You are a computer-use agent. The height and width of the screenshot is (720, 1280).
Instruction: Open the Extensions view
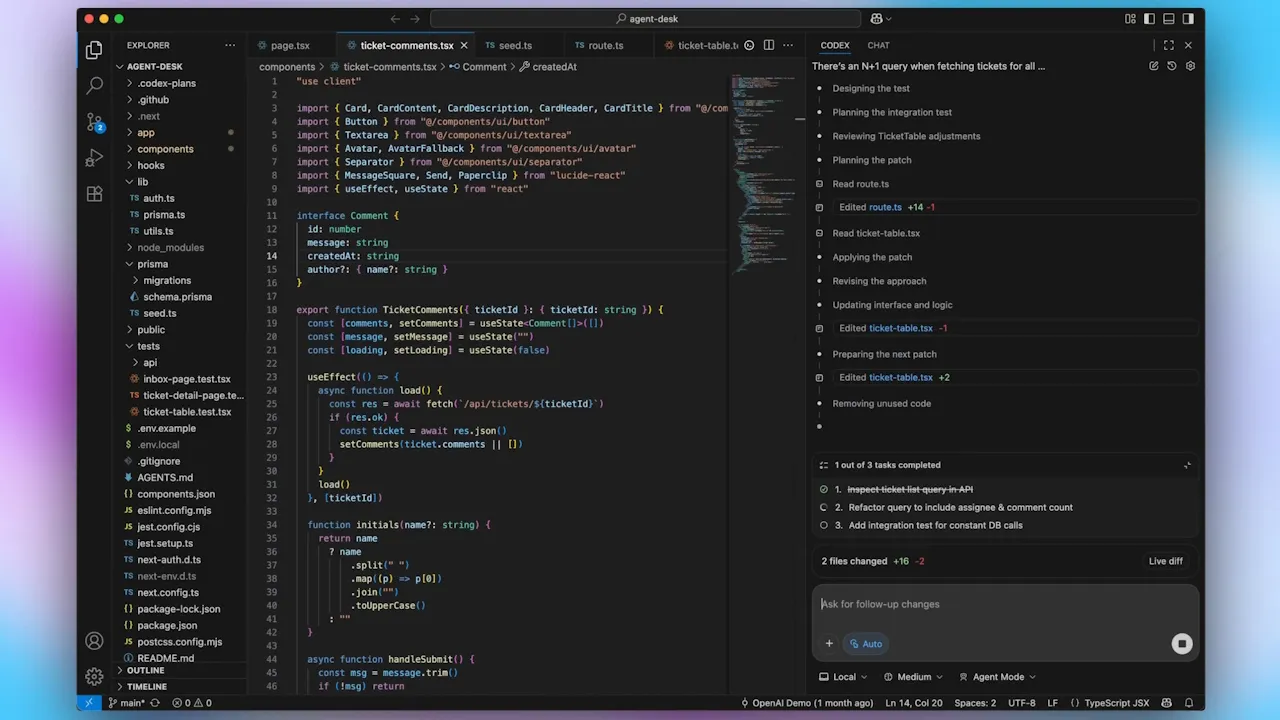(95, 194)
